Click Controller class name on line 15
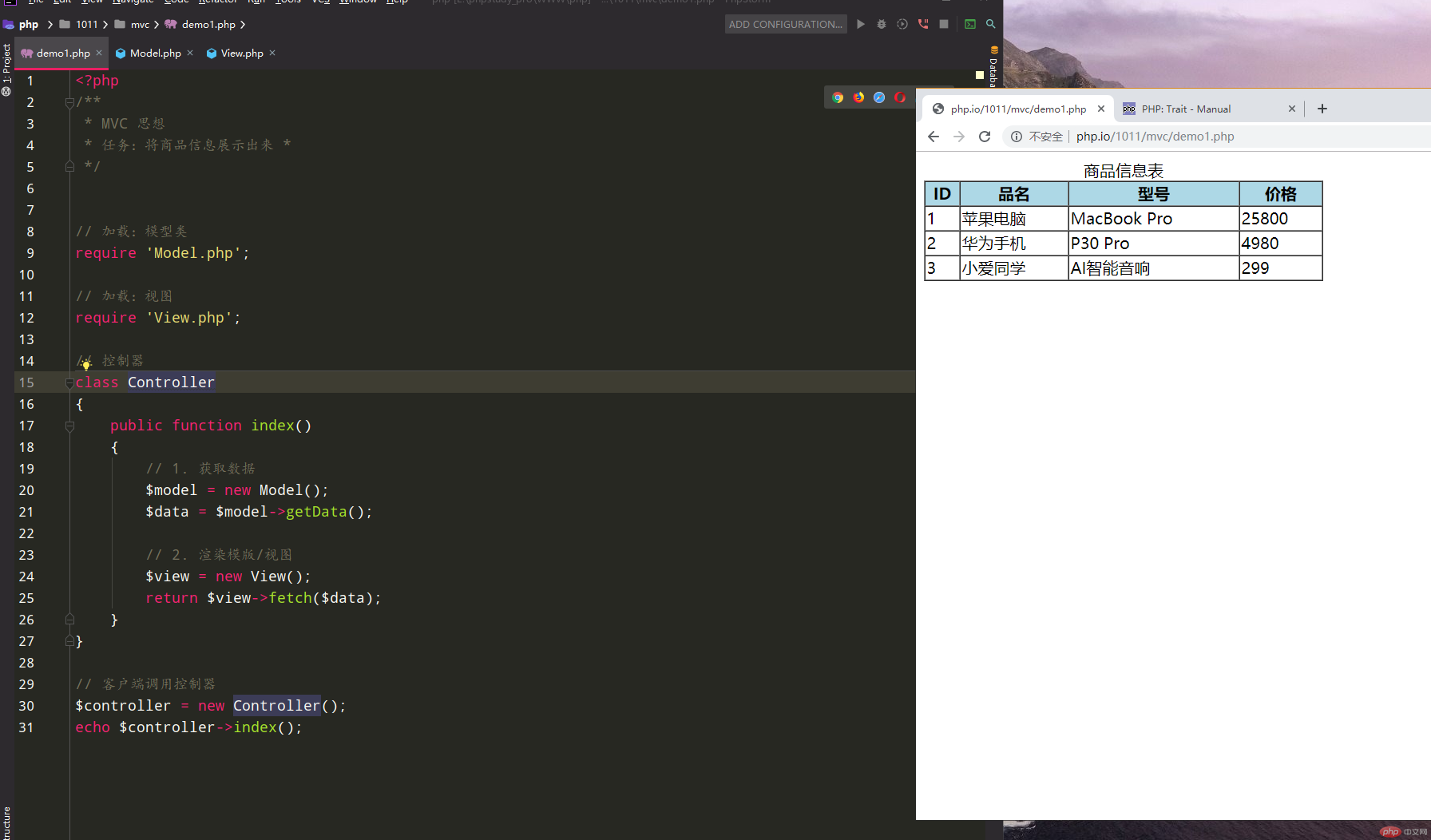1431x840 pixels. [x=171, y=382]
